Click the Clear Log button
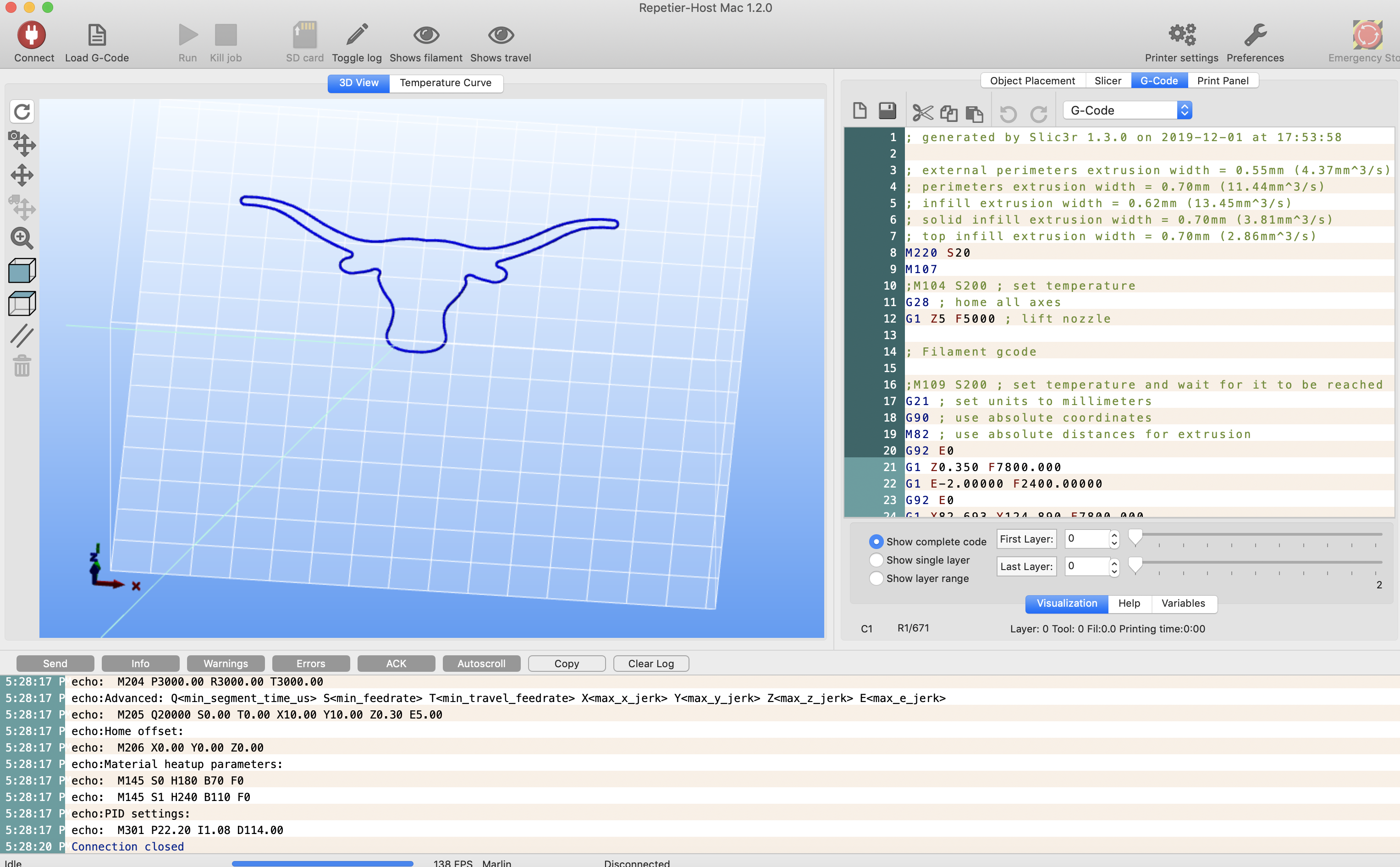This screenshot has width=1400, height=867. point(651,664)
